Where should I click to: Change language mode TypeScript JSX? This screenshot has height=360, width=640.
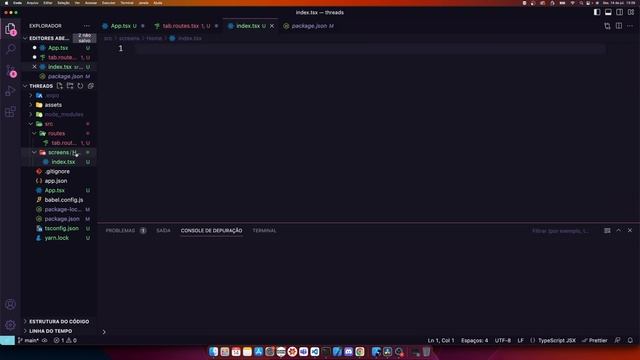(x=557, y=340)
